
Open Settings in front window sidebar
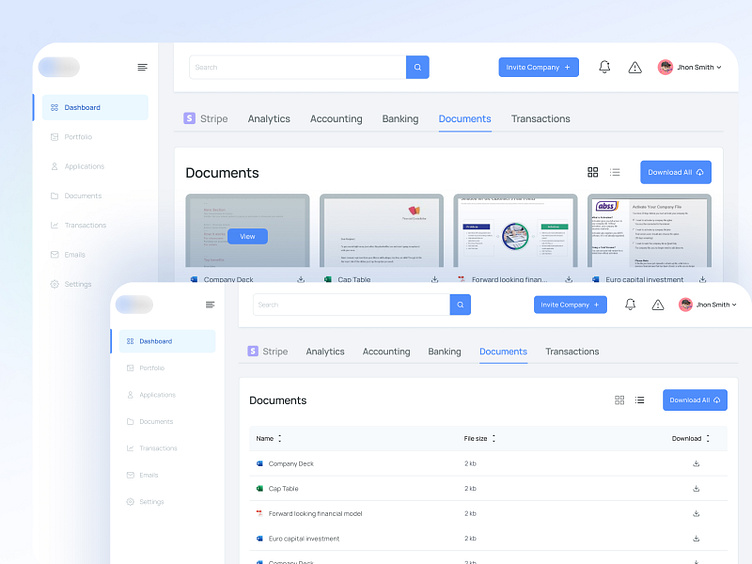pyautogui.click(x=145, y=502)
